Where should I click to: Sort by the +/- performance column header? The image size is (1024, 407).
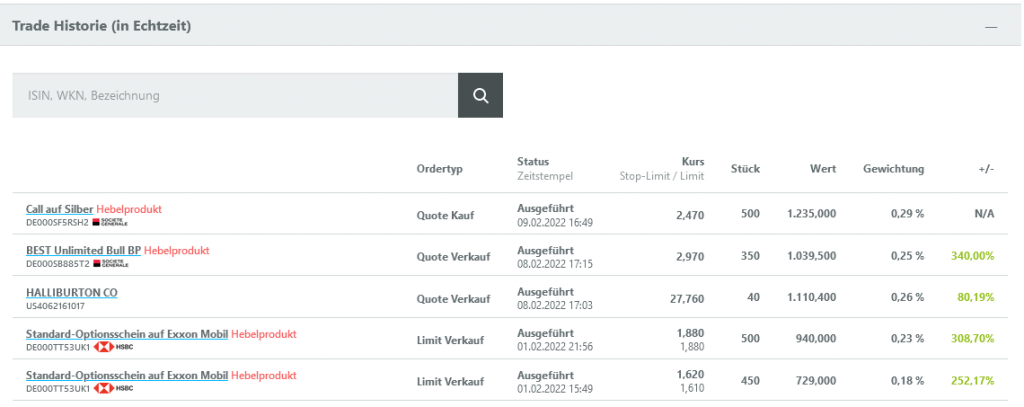tap(985, 169)
